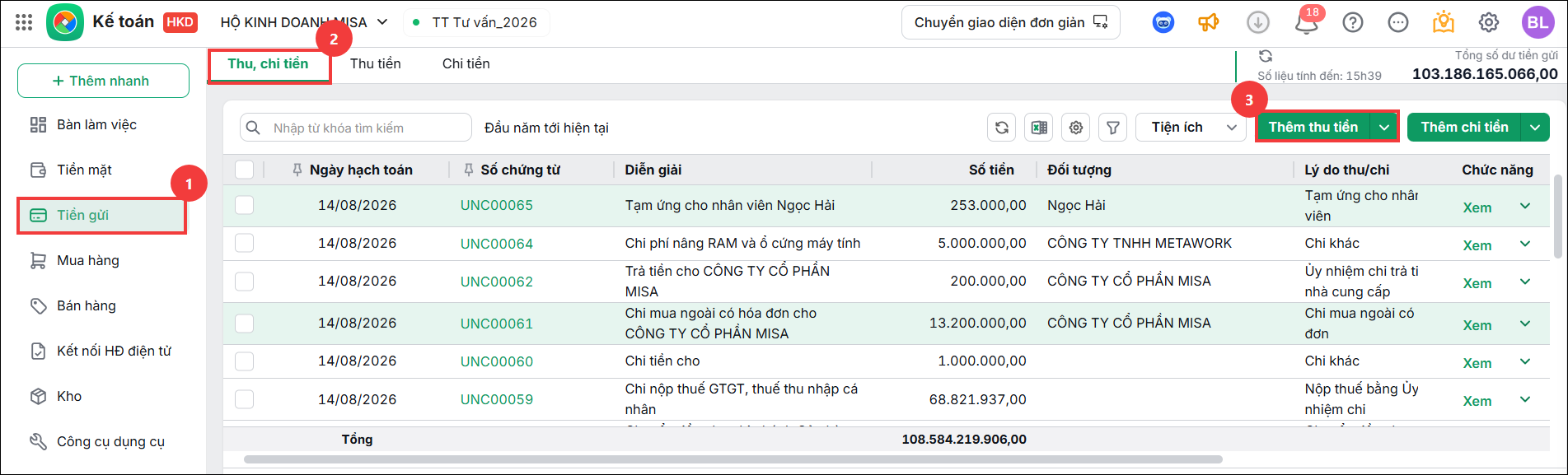Expand actions chevron for UNC00065 row
The height and width of the screenshot is (475, 1568).
[1525, 206]
